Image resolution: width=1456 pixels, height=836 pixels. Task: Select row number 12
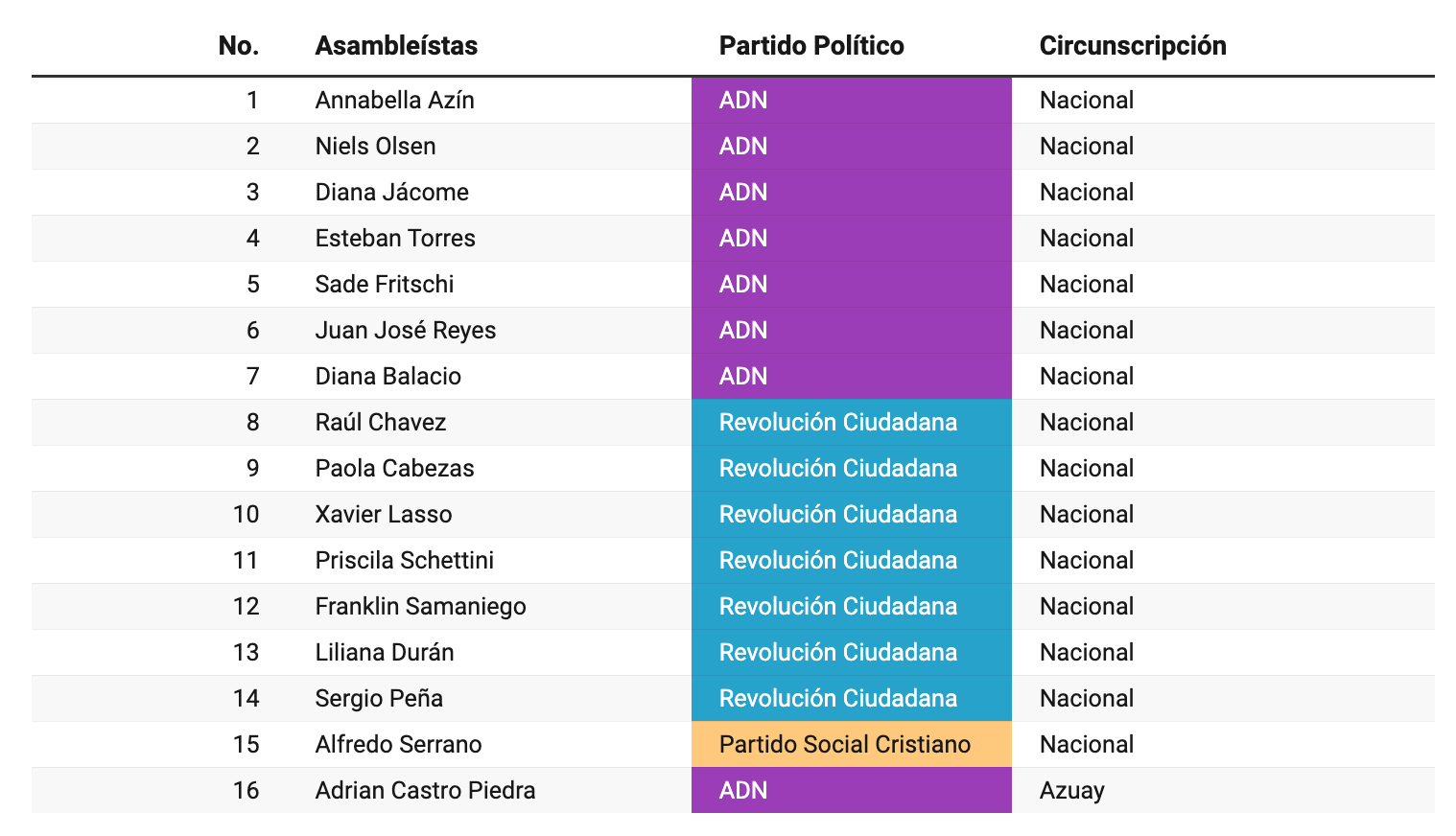[x=246, y=607]
